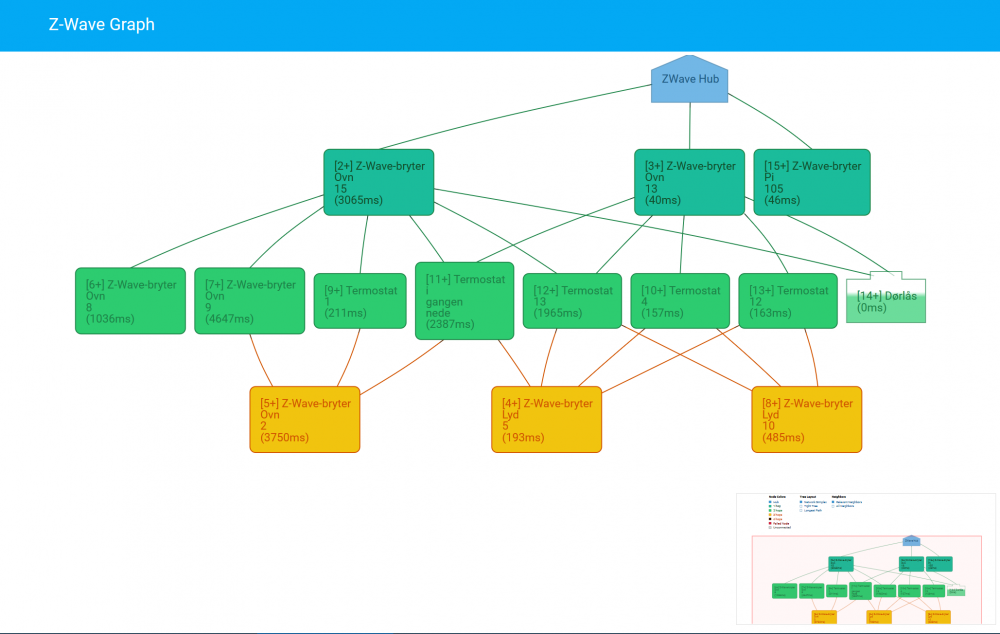Click the [11+] Termostat i gangen nede node
Screen dimensions: 1000x634
coord(464,301)
